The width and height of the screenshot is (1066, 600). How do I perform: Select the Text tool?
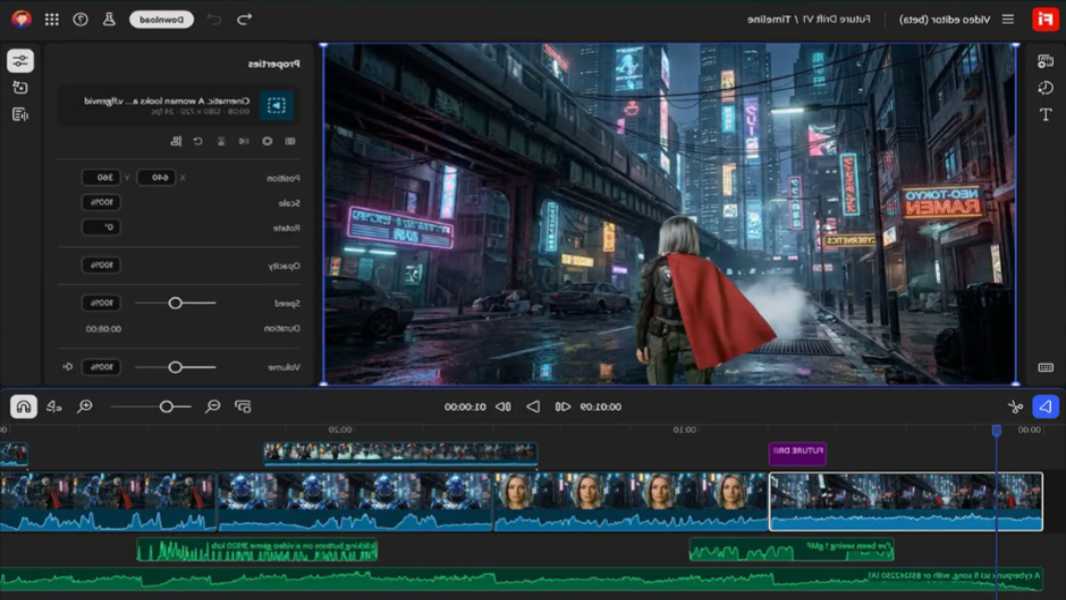click(1047, 113)
